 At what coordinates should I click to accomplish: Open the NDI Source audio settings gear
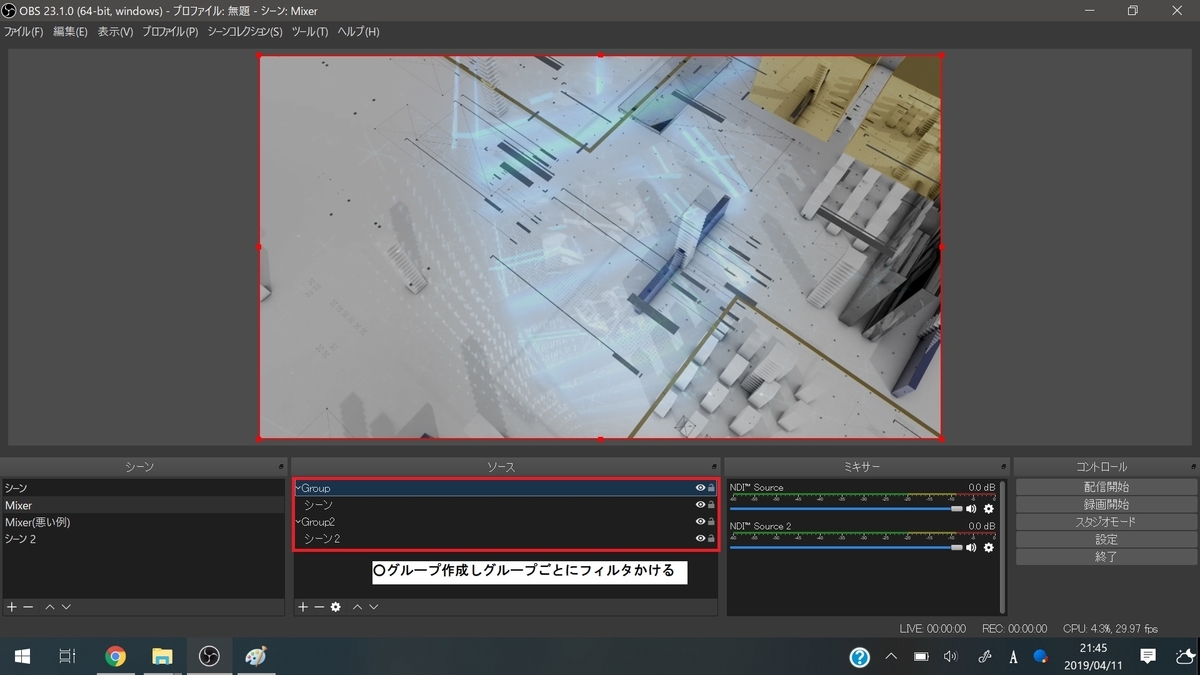[989, 509]
